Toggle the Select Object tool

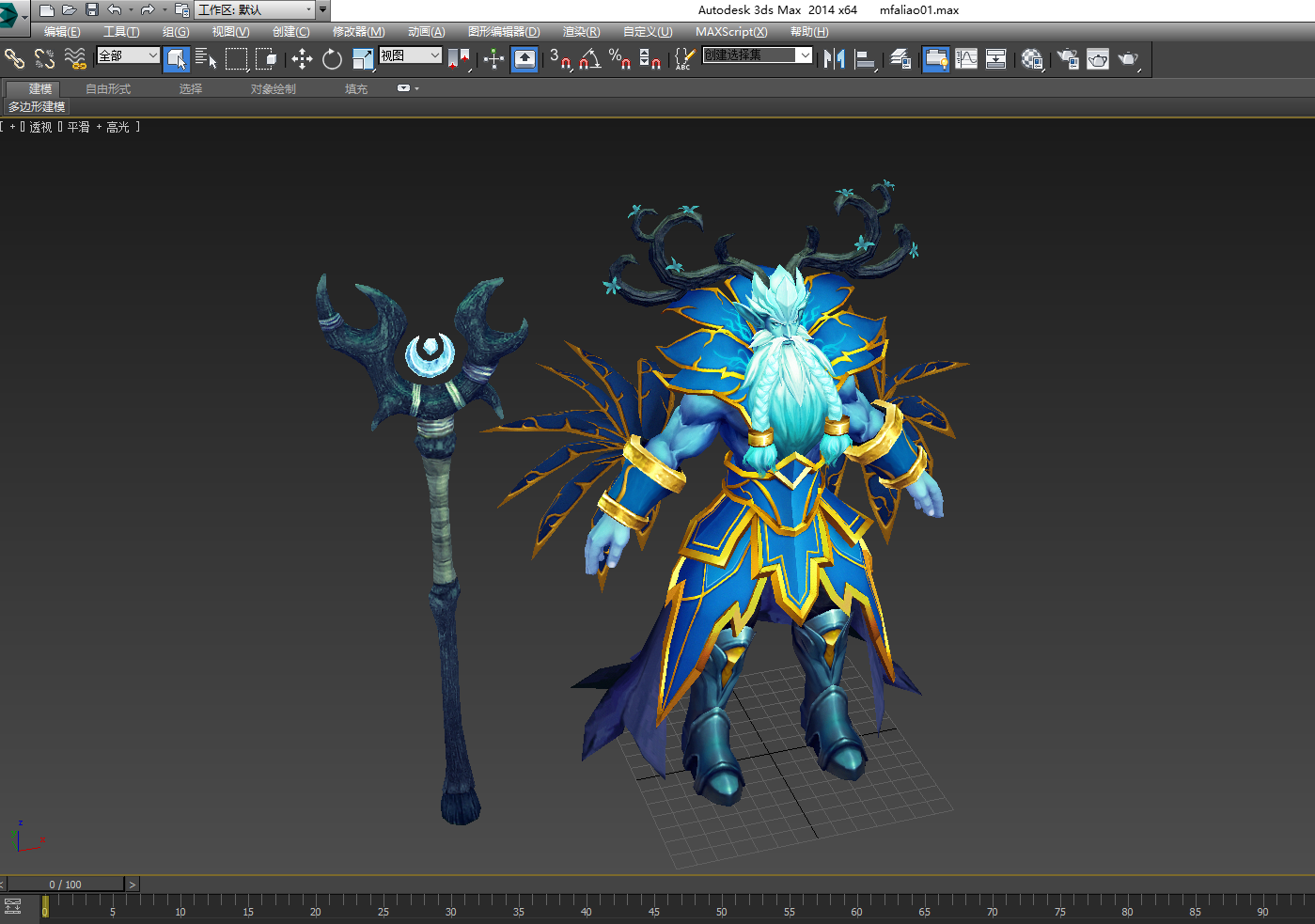pyautogui.click(x=176, y=59)
